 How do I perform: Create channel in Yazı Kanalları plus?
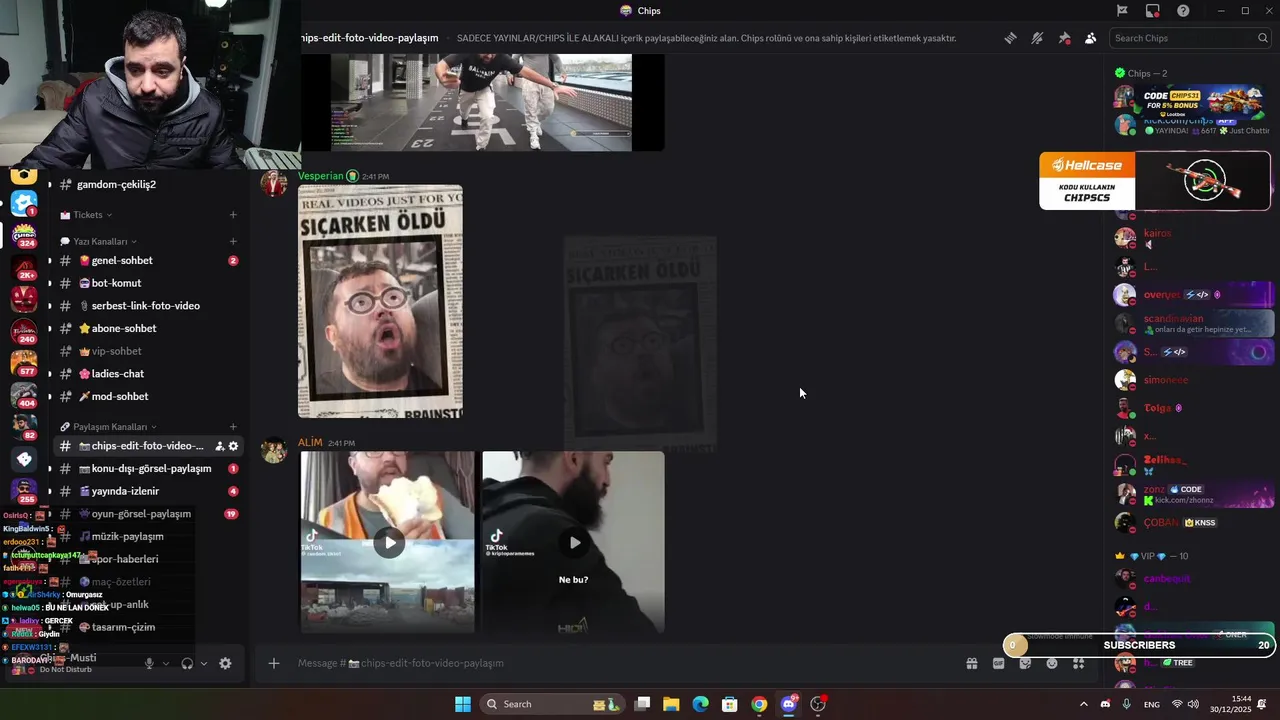tap(233, 241)
